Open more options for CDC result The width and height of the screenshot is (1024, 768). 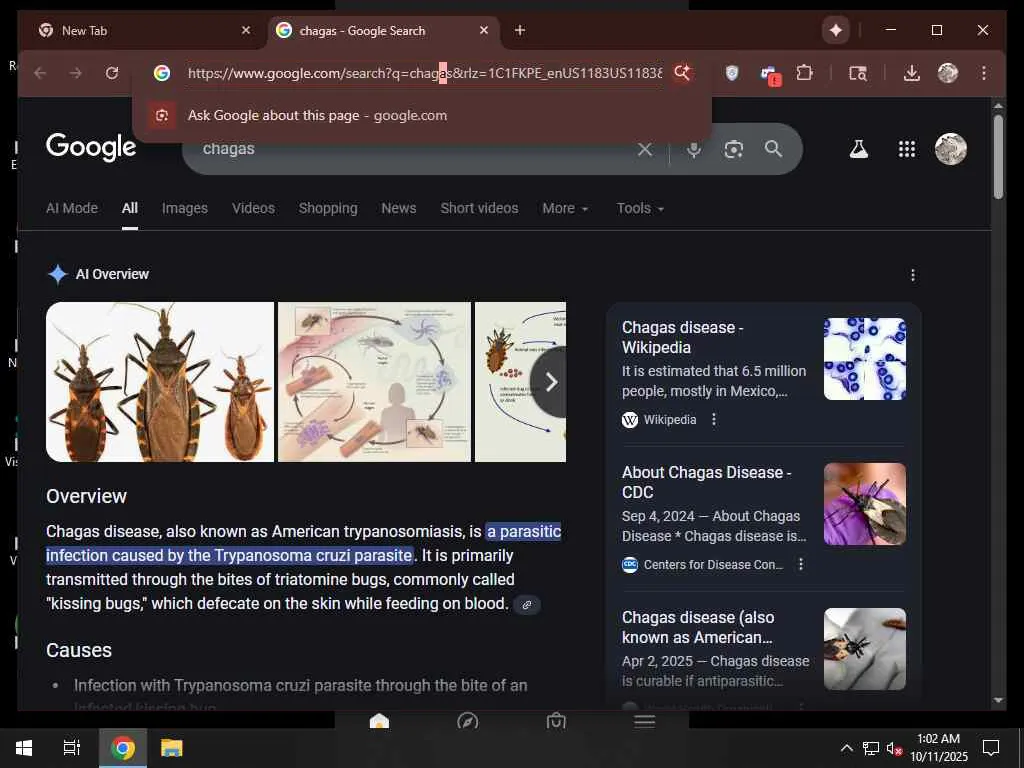pos(801,564)
